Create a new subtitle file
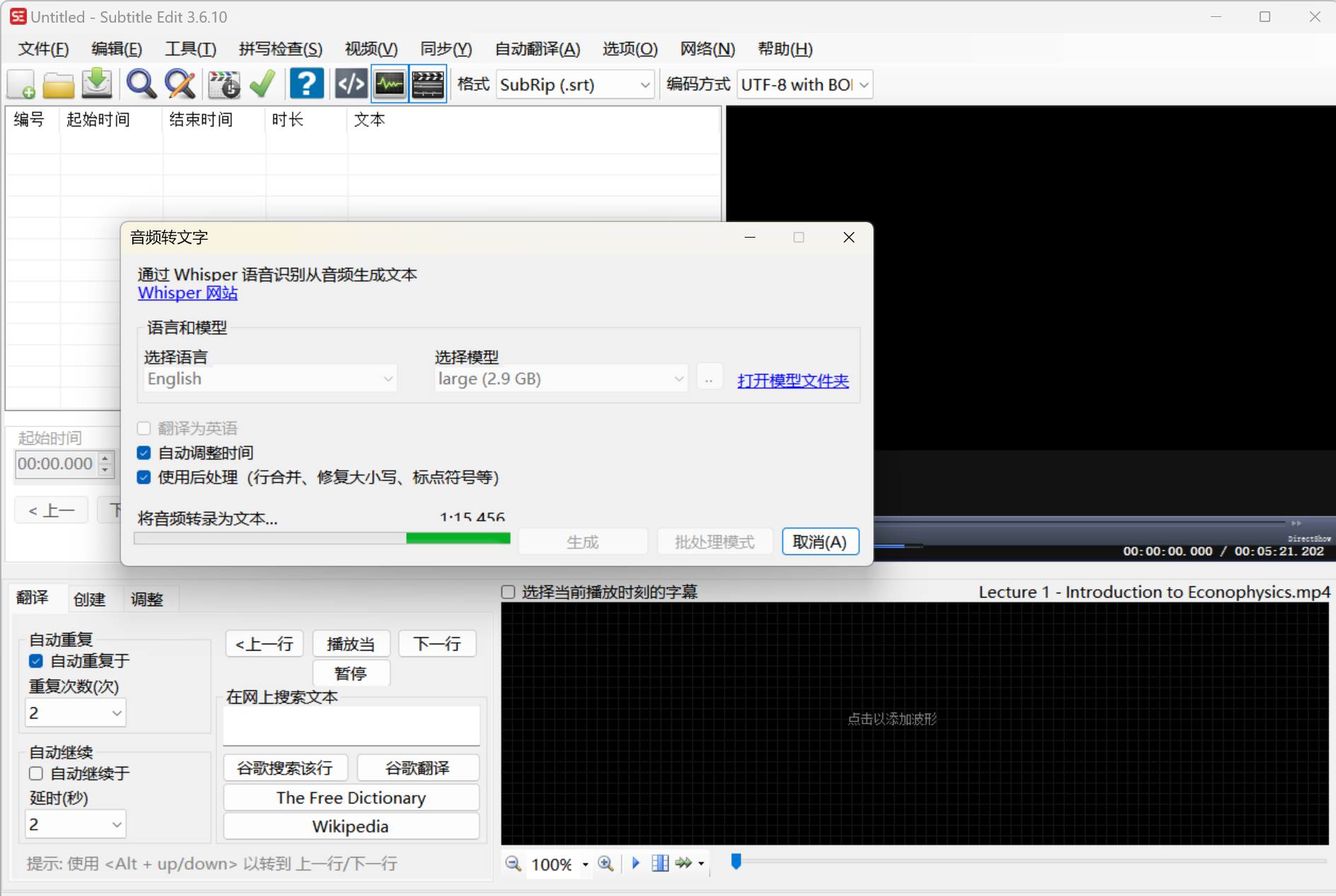The width and height of the screenshot is (1336, 896). (20, 83)
